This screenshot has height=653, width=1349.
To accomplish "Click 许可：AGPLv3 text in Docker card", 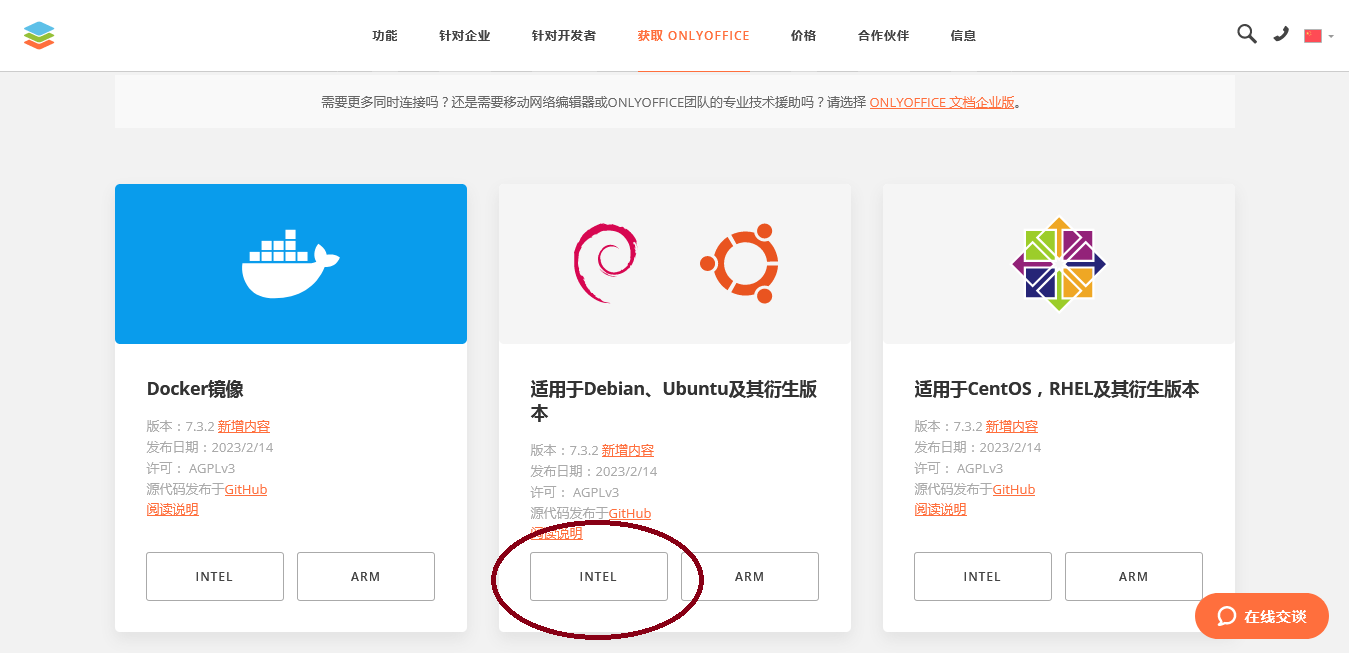I will pos(191,468).
